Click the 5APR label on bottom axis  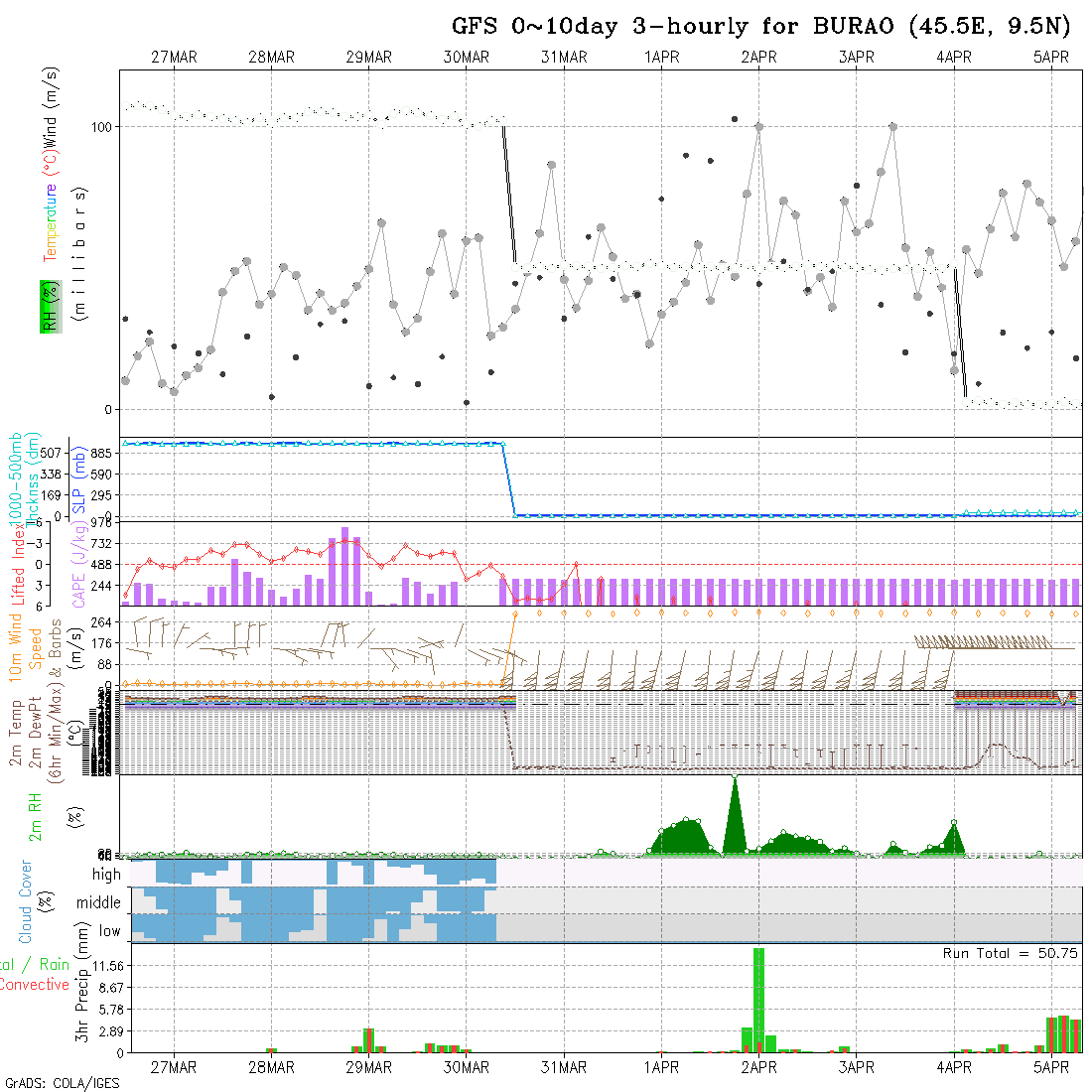1050,1067
